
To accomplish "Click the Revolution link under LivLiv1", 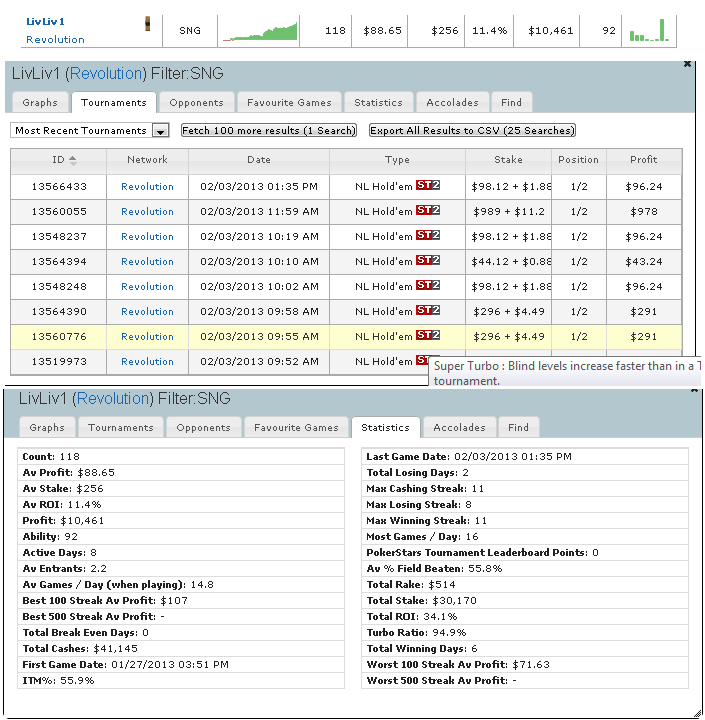I will (x=56, y=39).
